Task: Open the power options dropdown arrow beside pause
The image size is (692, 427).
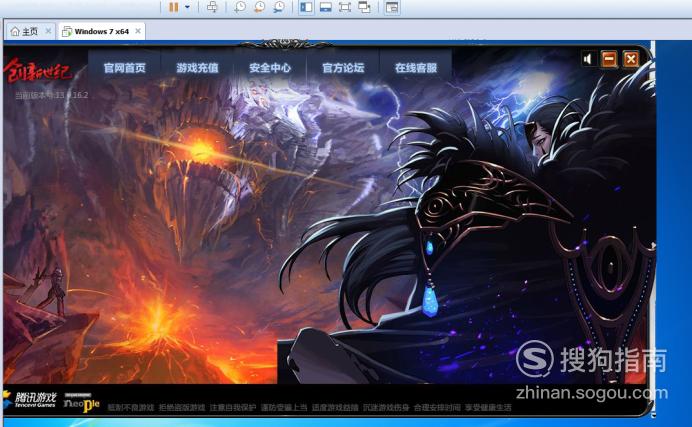Action: click(188, 7)
